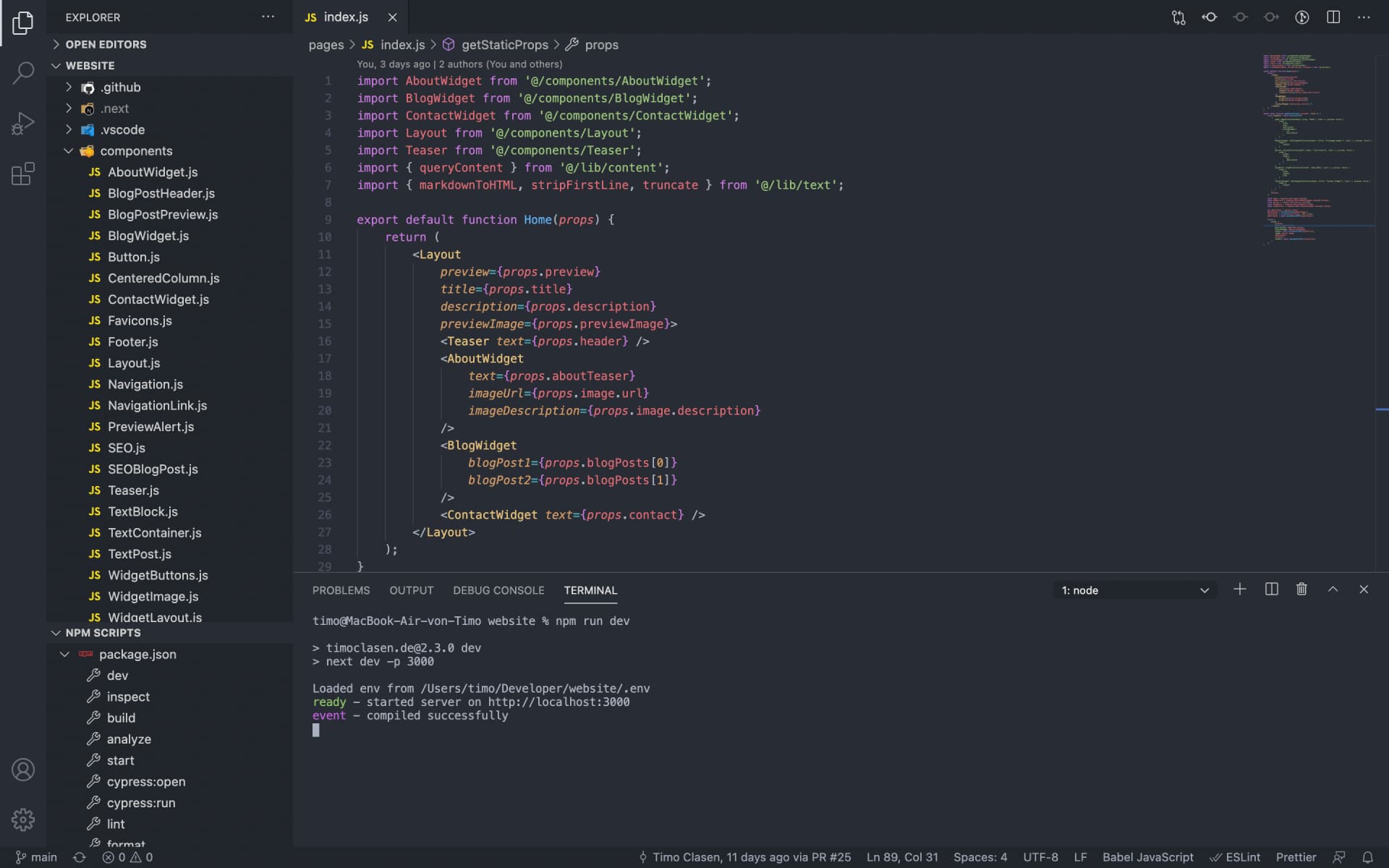Open the Run and Debug view
1389x868 pixels.
(22, 123)
